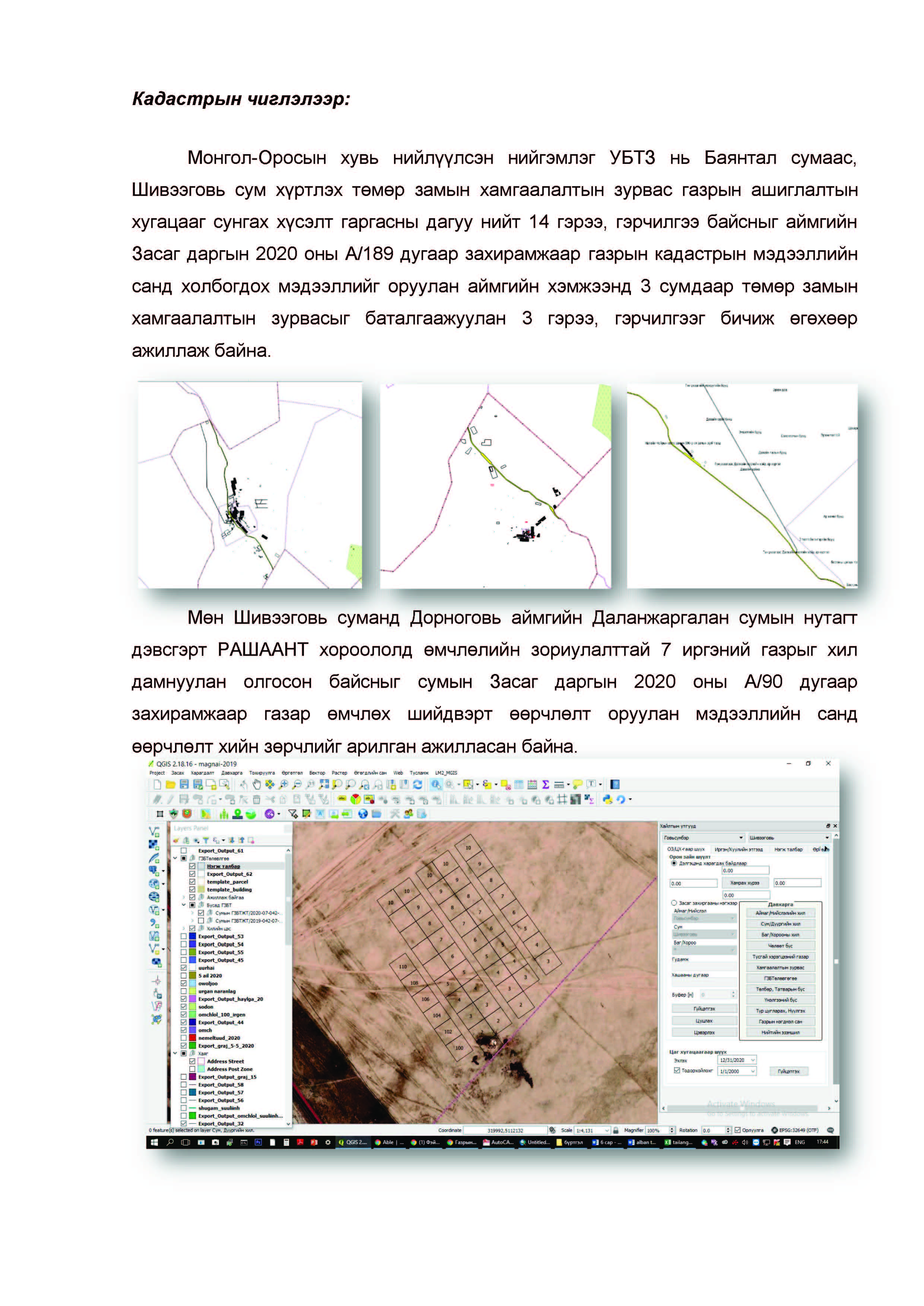Viewport: 924px width, 1306px height.
Task: Select the Pan Map hand tool
Action: tap(257, 785)
